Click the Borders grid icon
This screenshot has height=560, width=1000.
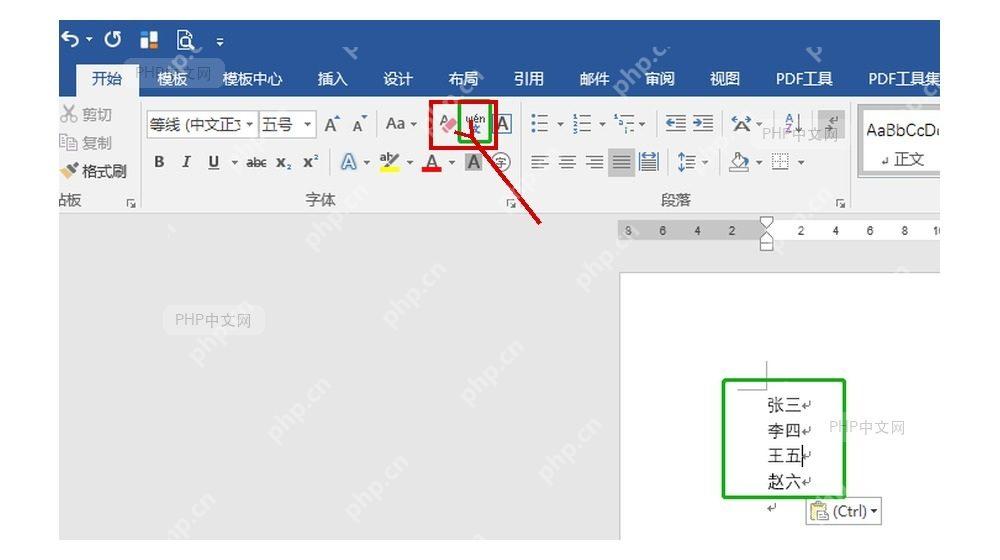tap(780, 162)
